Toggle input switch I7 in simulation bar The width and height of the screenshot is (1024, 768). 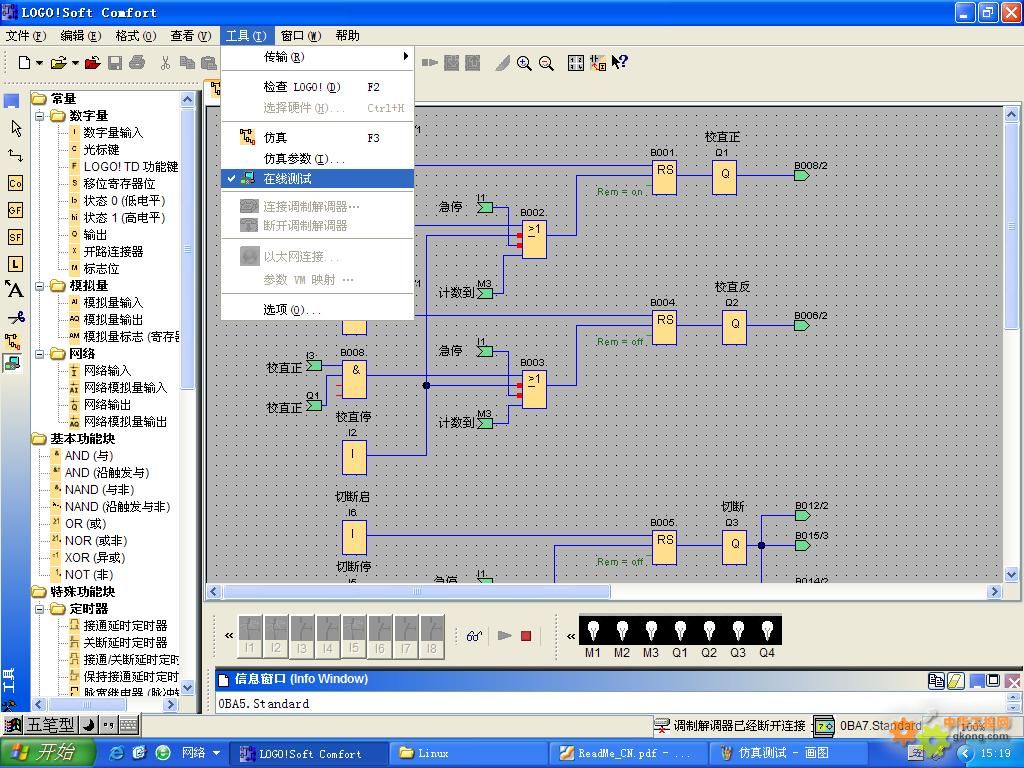(406, 635)
